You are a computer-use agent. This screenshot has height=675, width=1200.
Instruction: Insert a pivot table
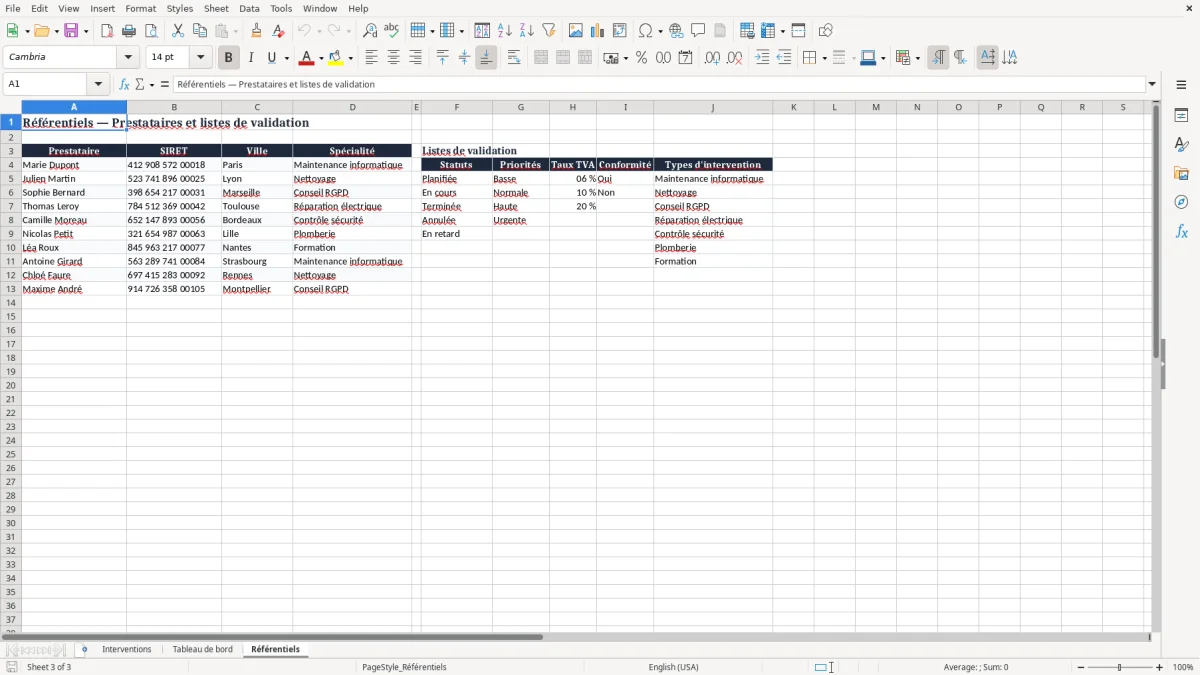click(620, 31)
